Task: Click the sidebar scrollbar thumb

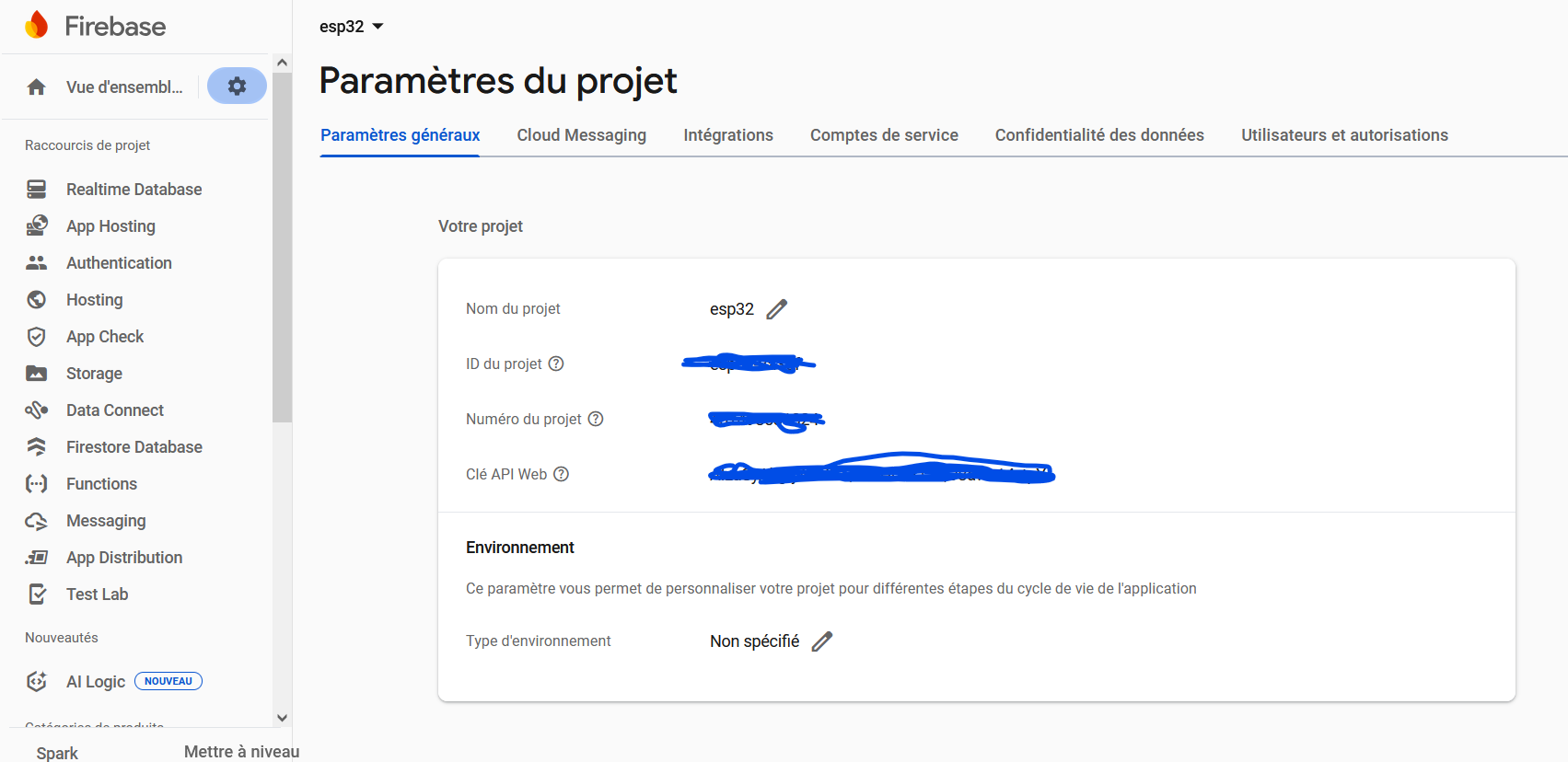Action: click(x=282, y=247)
